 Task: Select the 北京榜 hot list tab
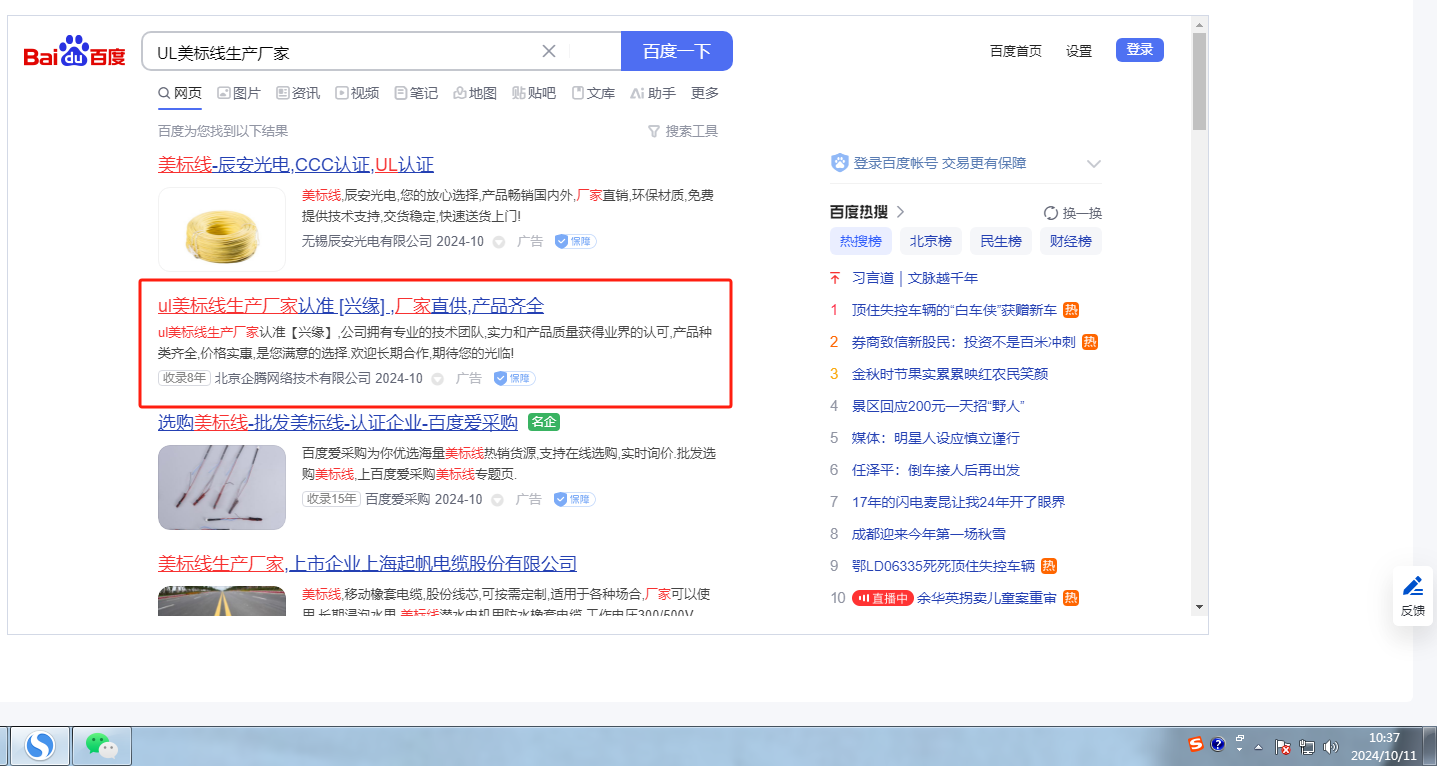930,241
